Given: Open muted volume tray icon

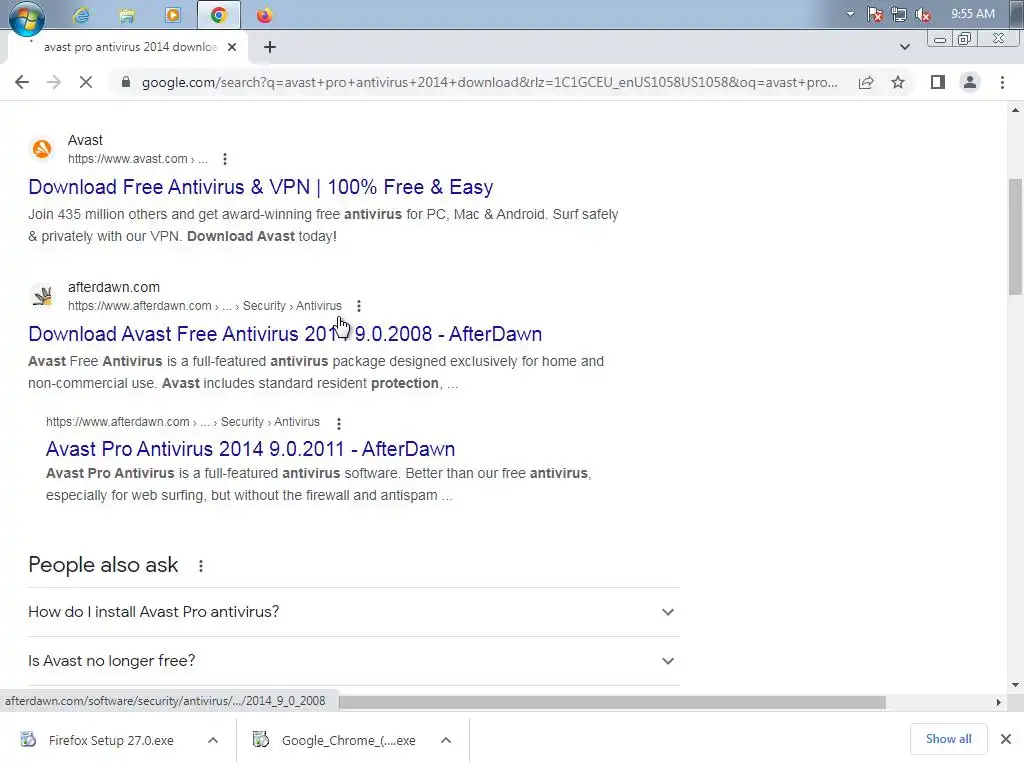Looking at the screenshot, I should pos(923,14).
